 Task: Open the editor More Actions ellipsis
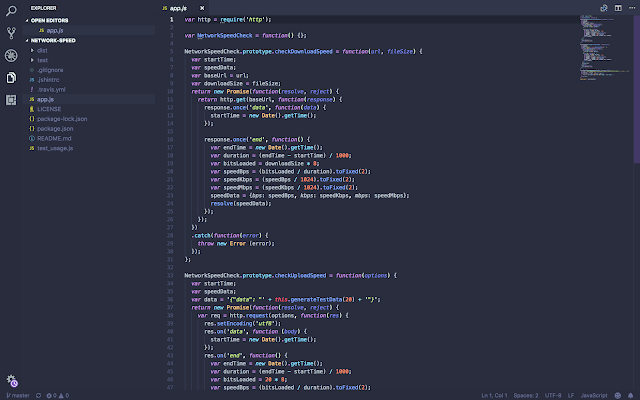pos(632,8)
